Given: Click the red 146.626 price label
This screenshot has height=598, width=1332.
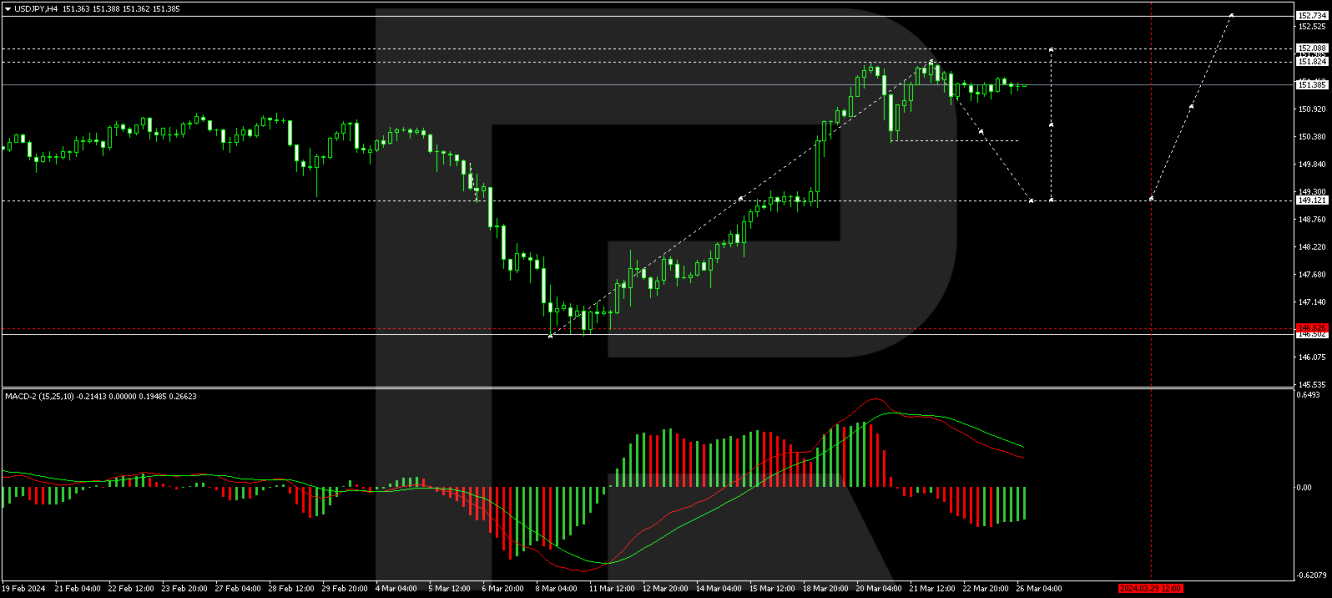Looking at the screenshot, I should 1311,328.
